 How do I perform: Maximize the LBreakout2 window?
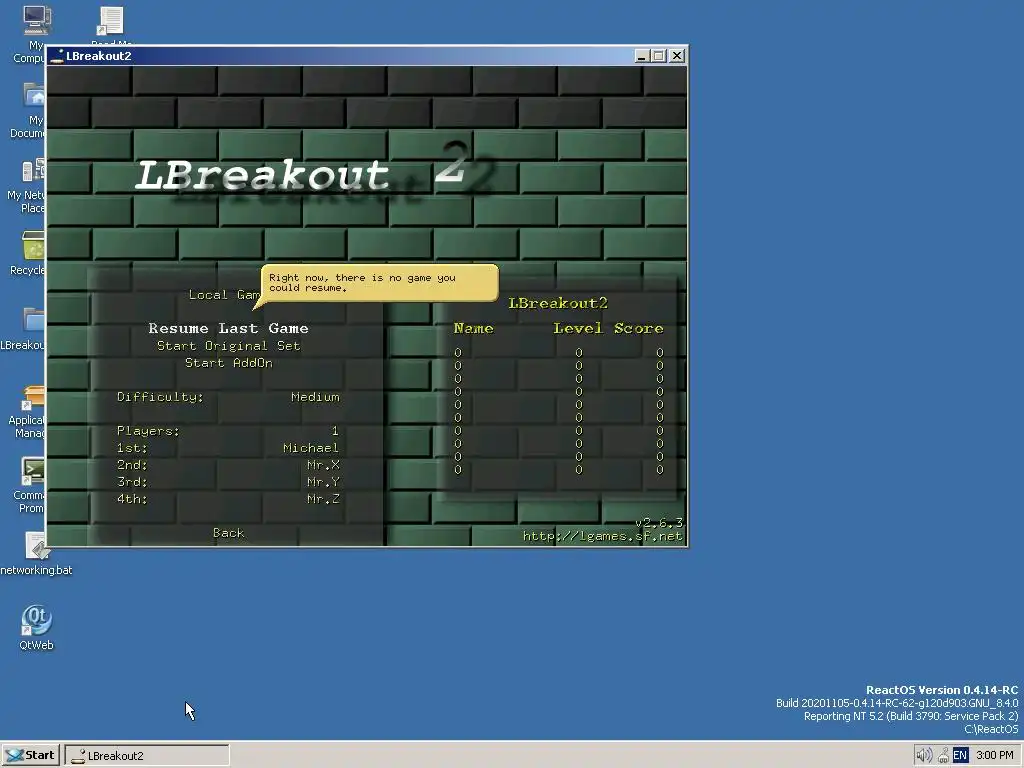658,56
